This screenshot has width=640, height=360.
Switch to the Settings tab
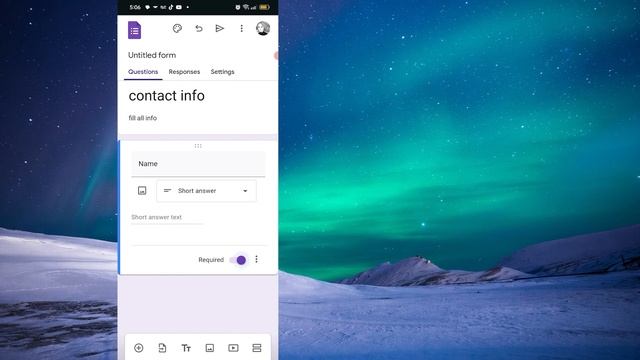[222, 71]
